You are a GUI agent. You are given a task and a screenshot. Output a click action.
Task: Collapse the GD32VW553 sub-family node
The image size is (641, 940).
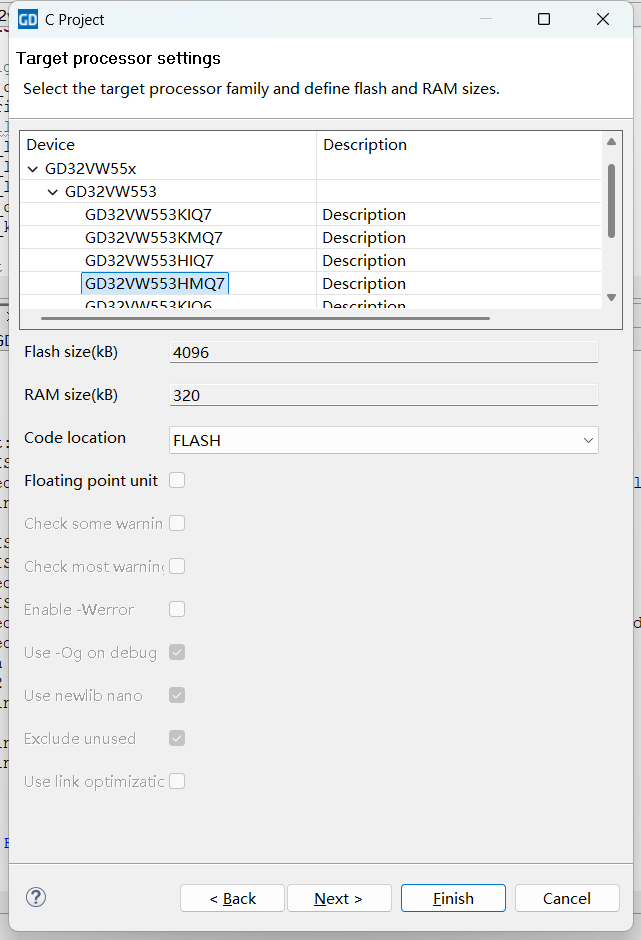pyautogui.click(x=53, y=192)
